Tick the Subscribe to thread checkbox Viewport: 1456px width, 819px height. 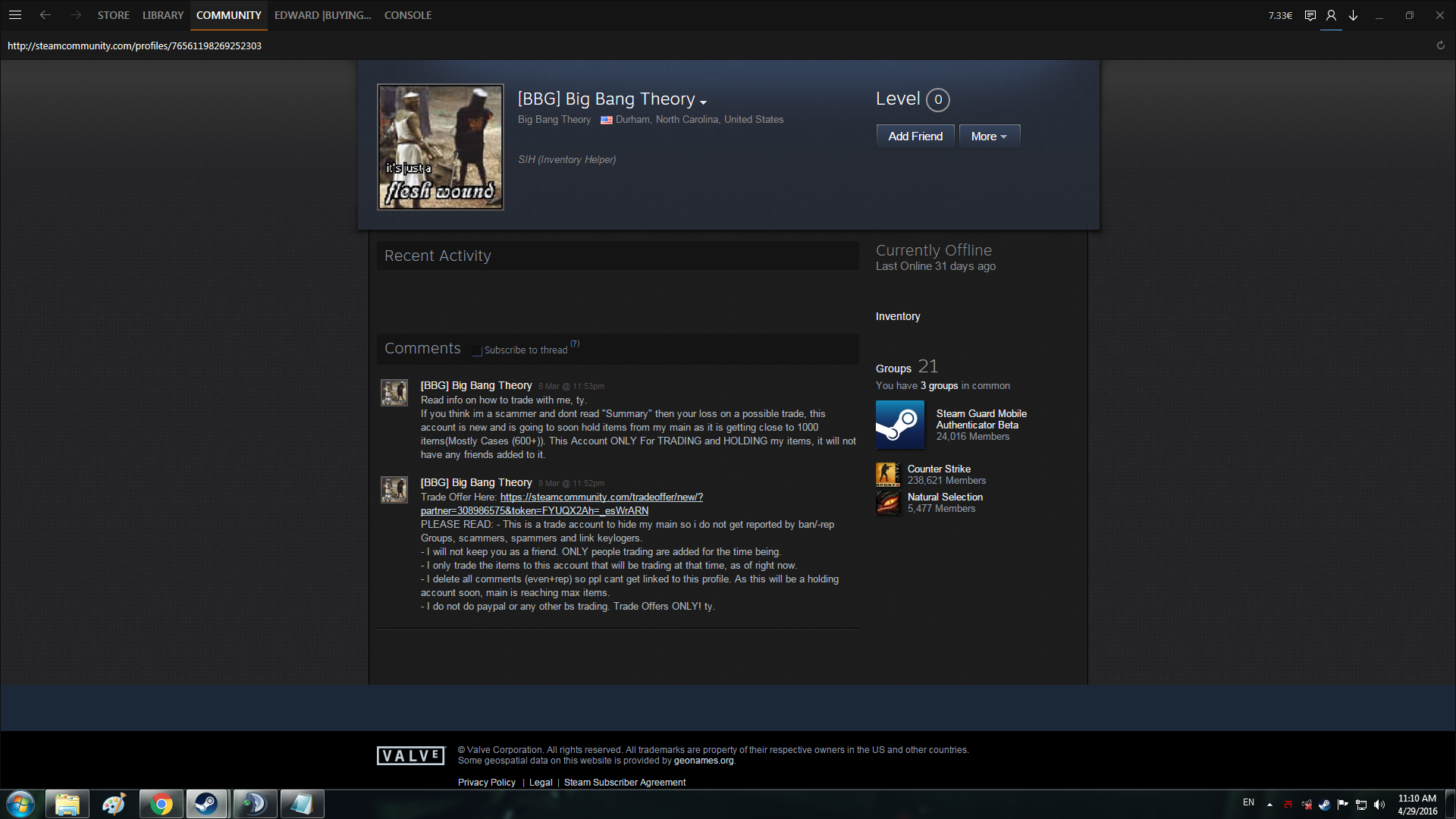coord(477,350)
